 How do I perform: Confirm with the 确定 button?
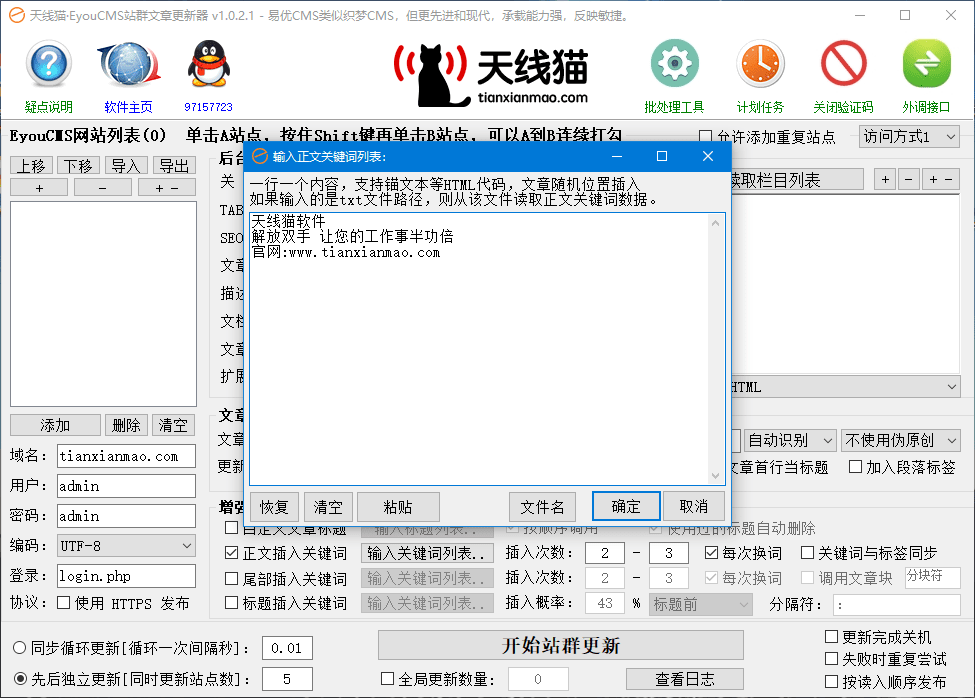coord(626,506)
